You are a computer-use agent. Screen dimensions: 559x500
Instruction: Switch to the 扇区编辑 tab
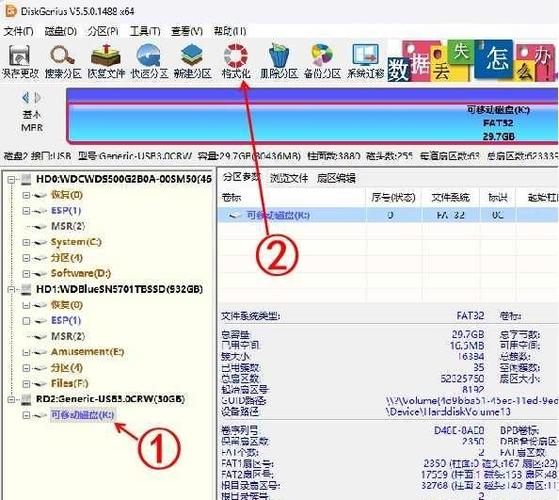point(336,178)
